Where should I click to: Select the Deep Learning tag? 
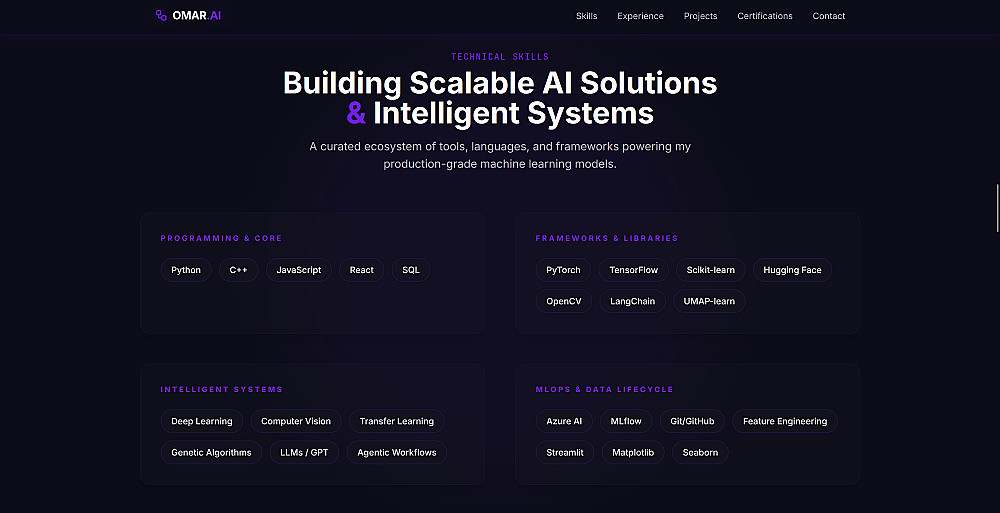(202, 421)
